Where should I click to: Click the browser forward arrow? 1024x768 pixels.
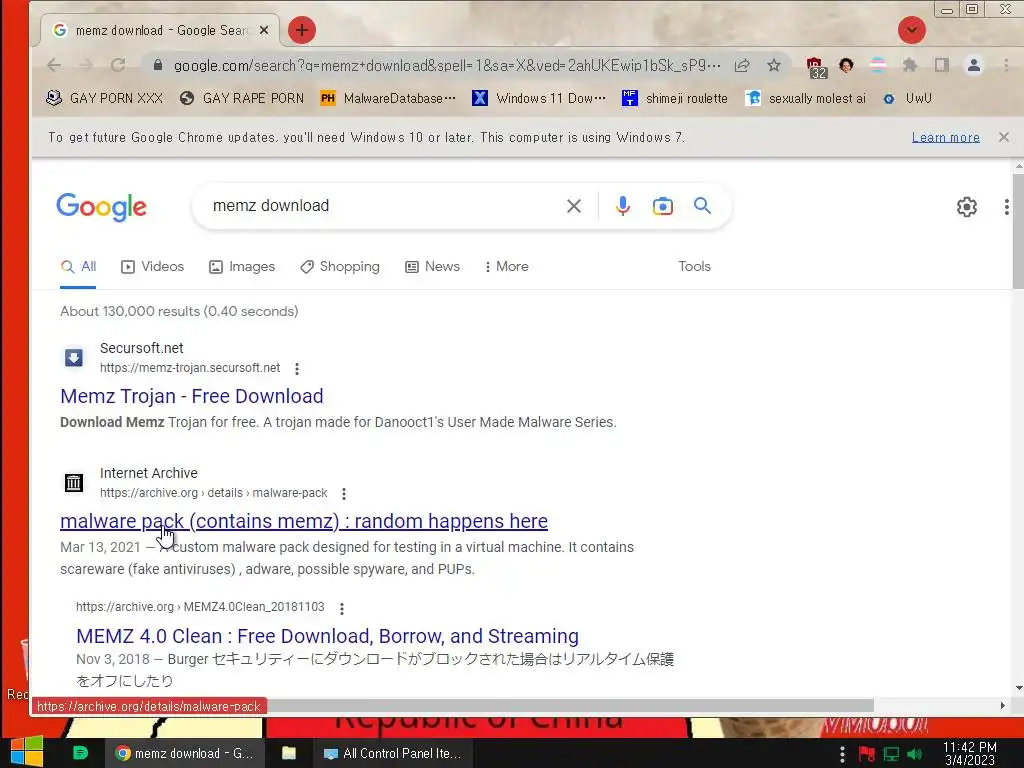tap(86, 65)
